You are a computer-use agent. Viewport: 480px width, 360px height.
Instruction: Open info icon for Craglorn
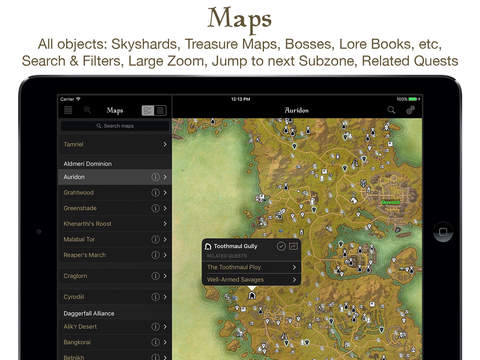[x=155, y=276]
